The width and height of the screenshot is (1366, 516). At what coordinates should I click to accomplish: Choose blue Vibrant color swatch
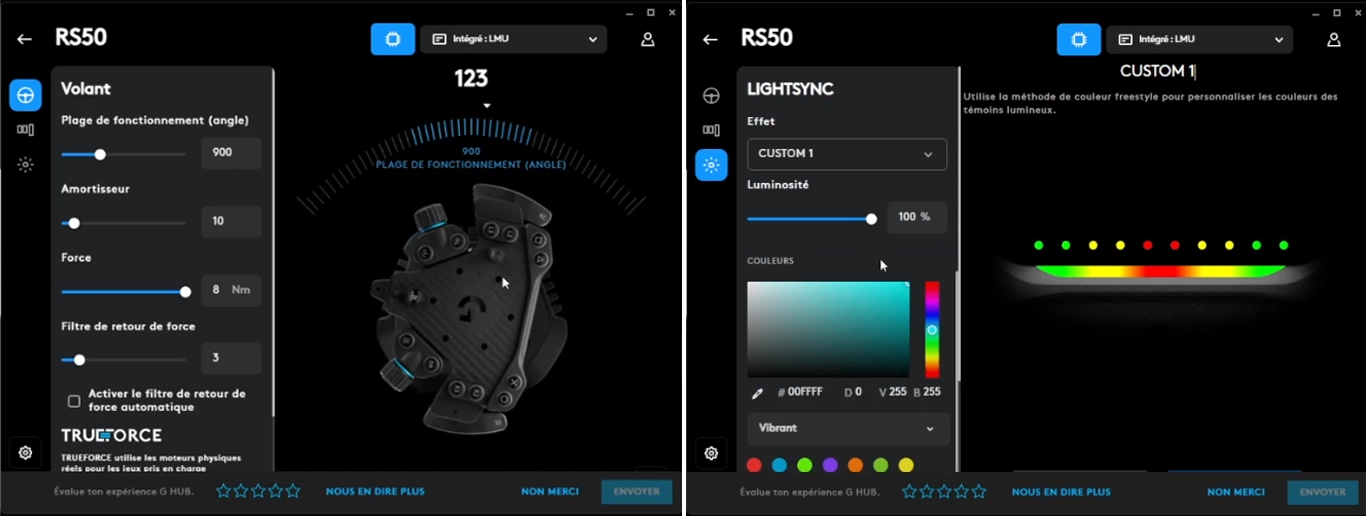[x=779, y=465]
